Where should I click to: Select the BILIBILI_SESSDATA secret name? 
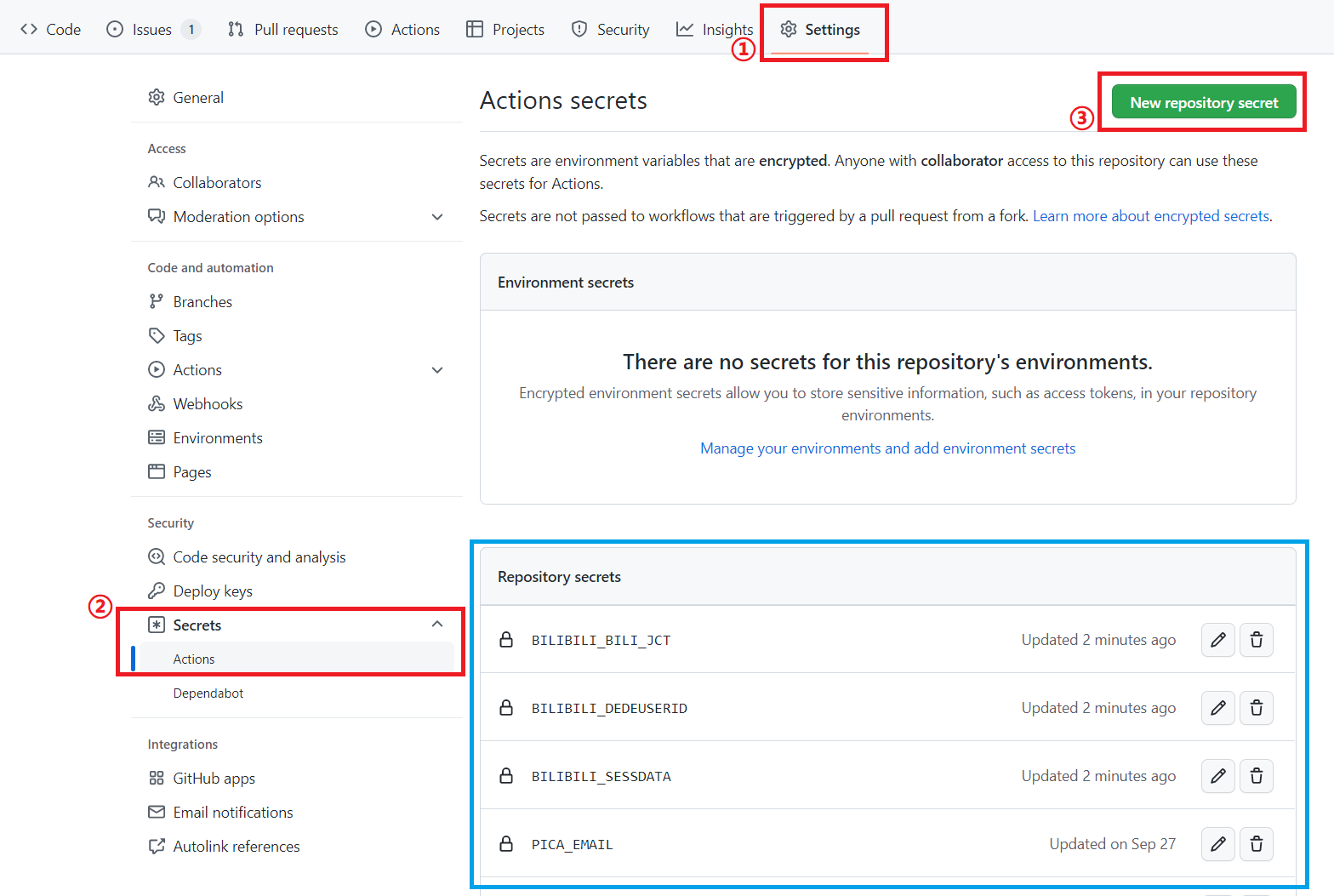point(601,777)
